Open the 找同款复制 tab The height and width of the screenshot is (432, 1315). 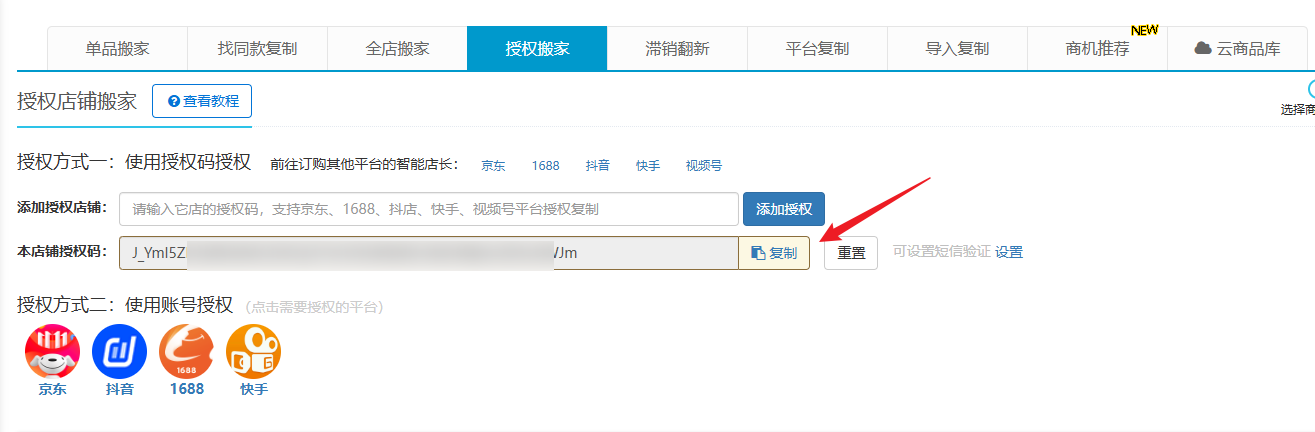pyautogui.click(x=257, y=48)
